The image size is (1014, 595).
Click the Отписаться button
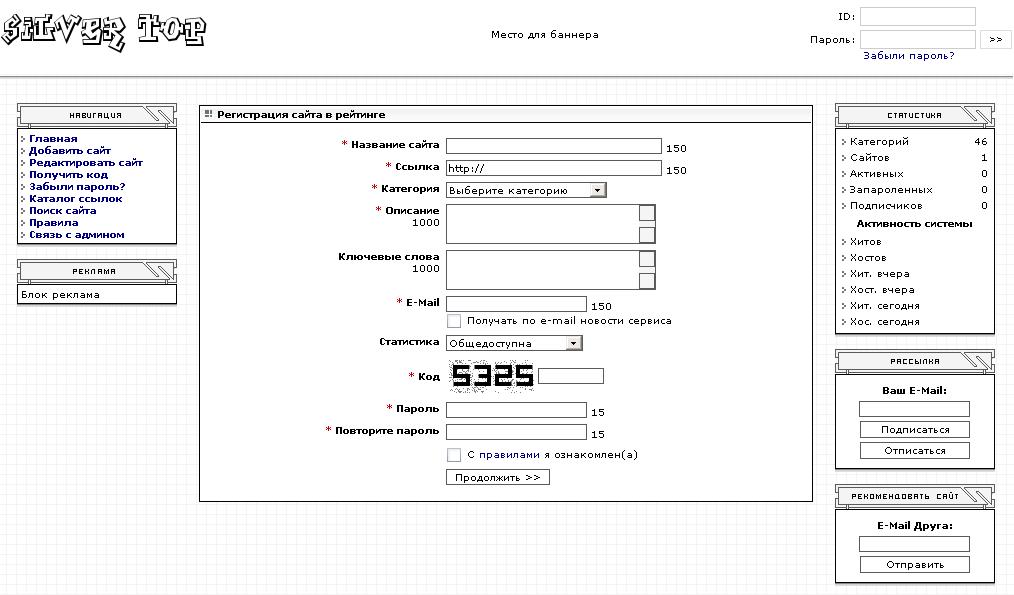914,451
